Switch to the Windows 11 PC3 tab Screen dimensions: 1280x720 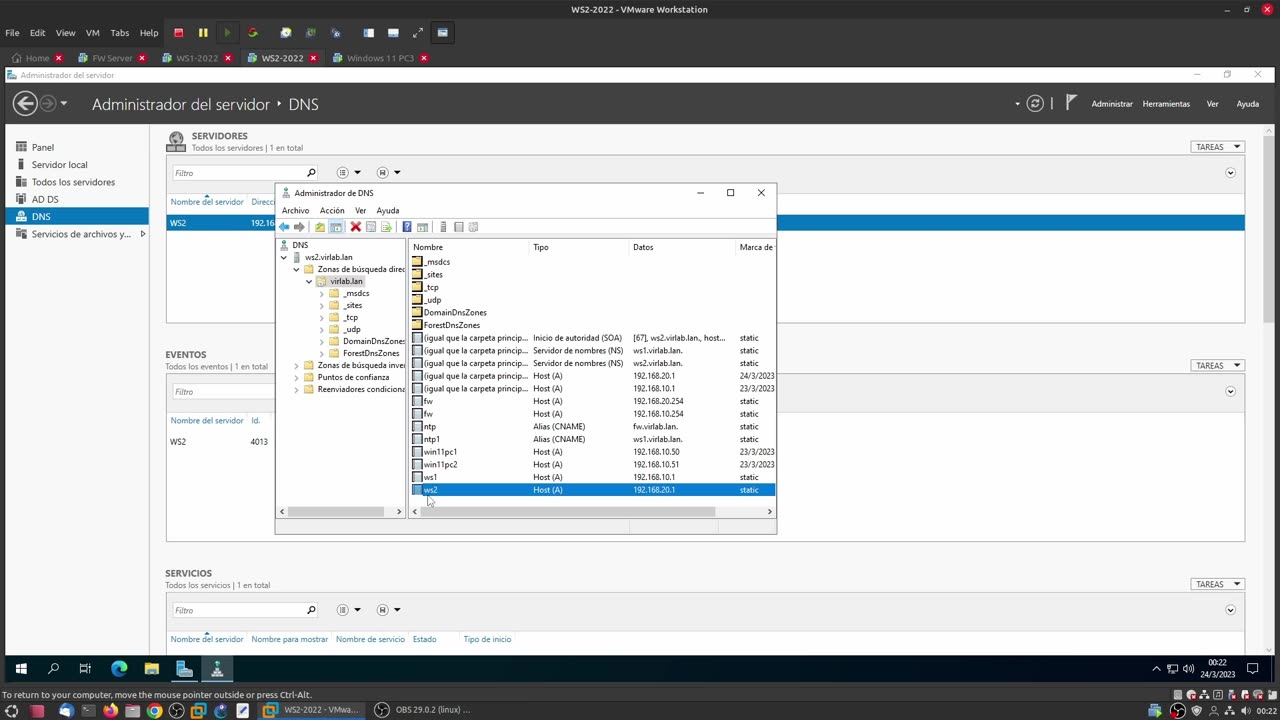coord(380,58)
